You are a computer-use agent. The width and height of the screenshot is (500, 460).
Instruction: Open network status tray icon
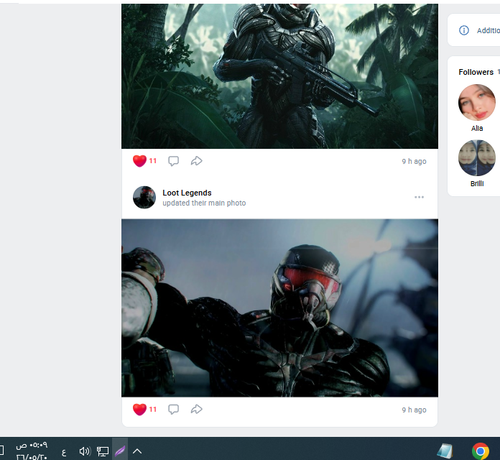coord(103,452)
